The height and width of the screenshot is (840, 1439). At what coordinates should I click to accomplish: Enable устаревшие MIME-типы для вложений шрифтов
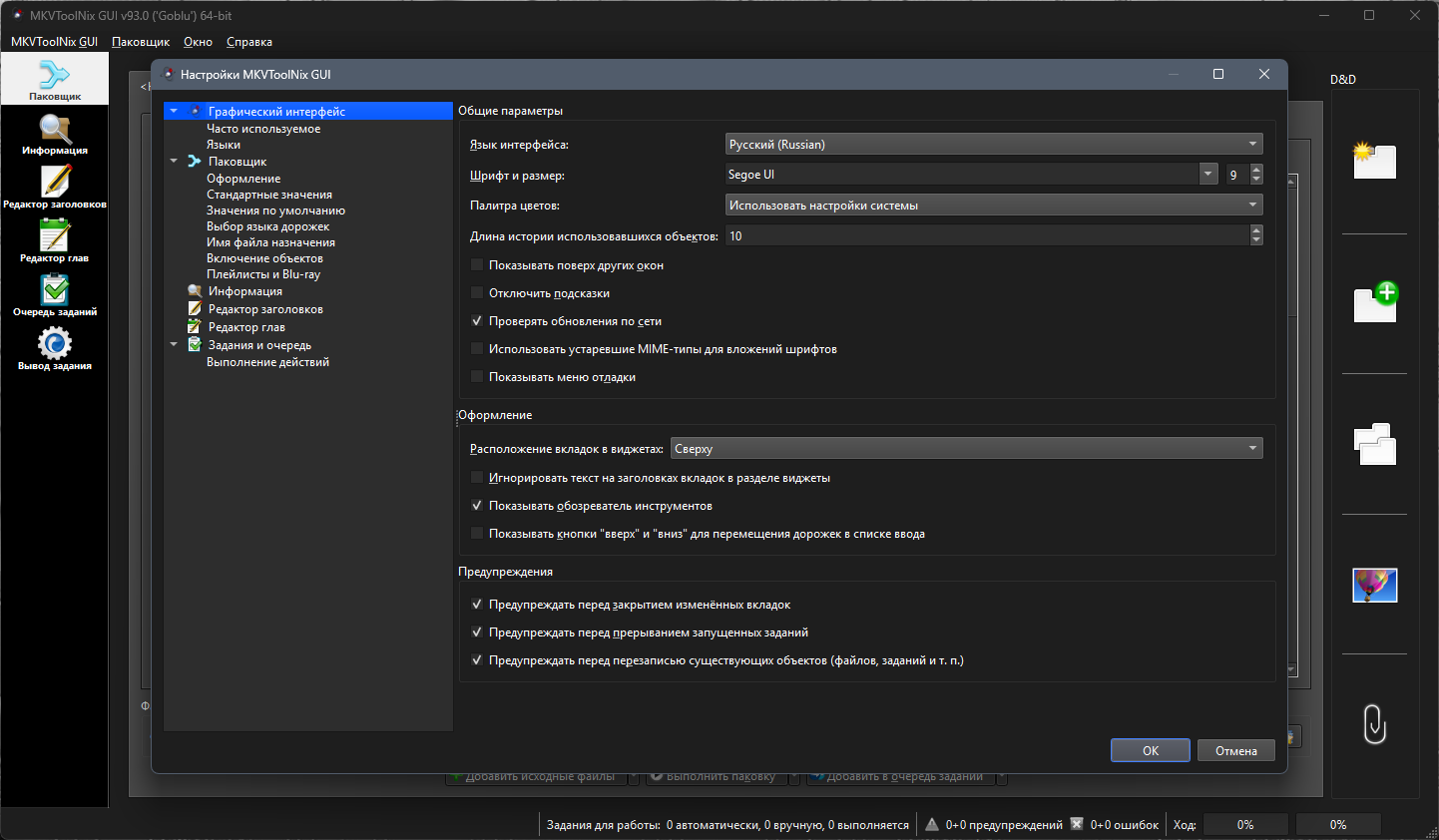pos(477,349)
